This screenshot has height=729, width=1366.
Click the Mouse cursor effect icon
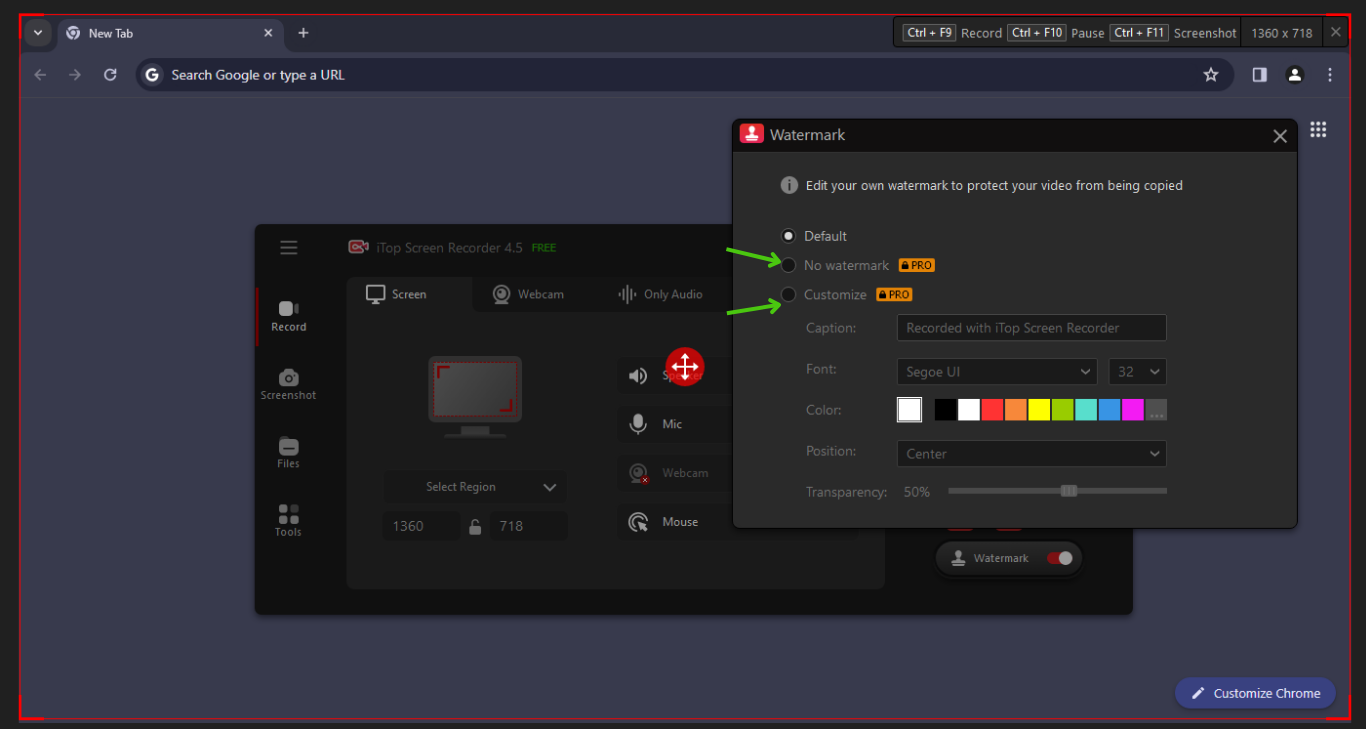tap(638, 522)
